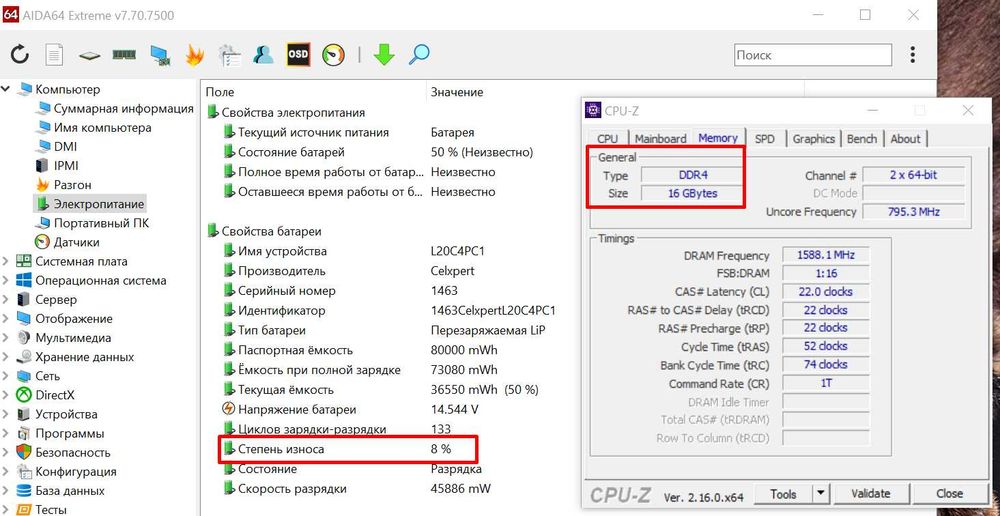Image resolution: width=1000 pixels, height=516 pixels.
Task: Open Датчики in the tree
Action: click(77, 242)
